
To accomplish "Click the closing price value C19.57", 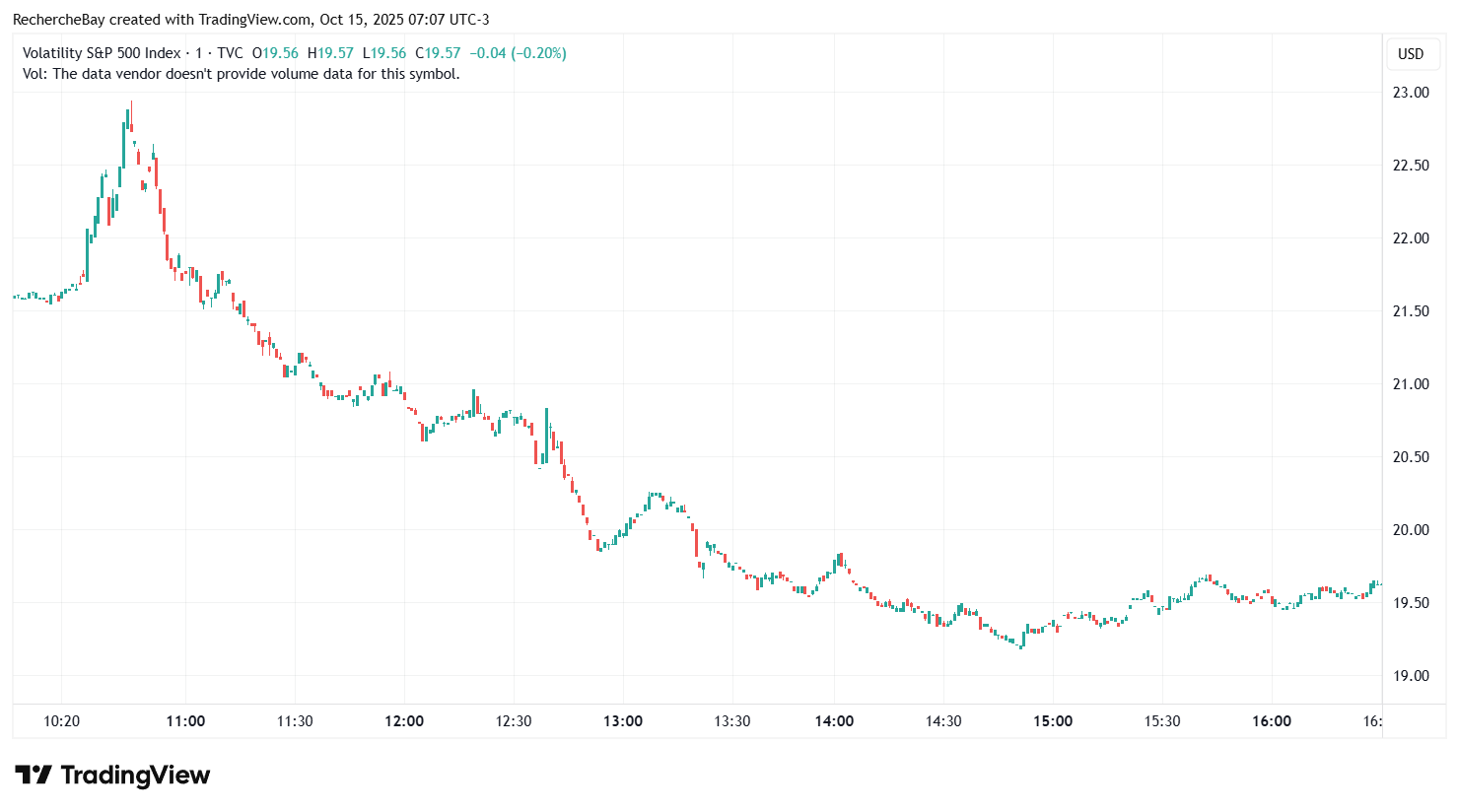I will click(x=438, y=53).
